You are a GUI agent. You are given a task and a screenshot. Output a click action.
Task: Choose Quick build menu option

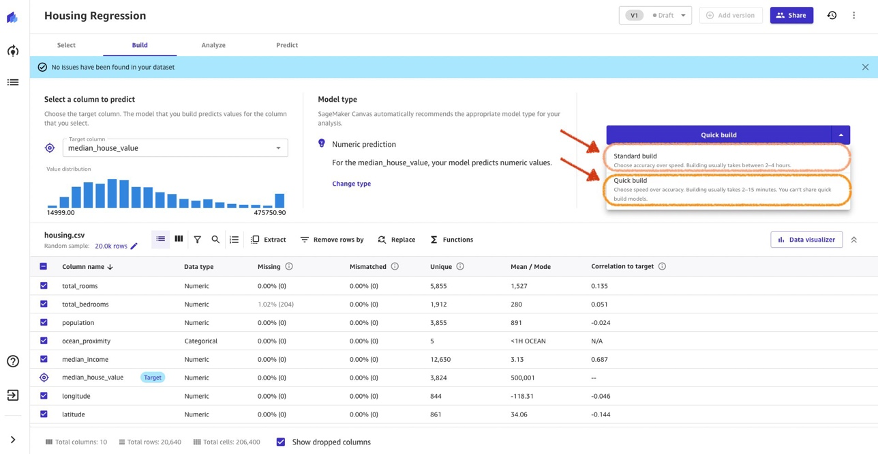(728, 189)
